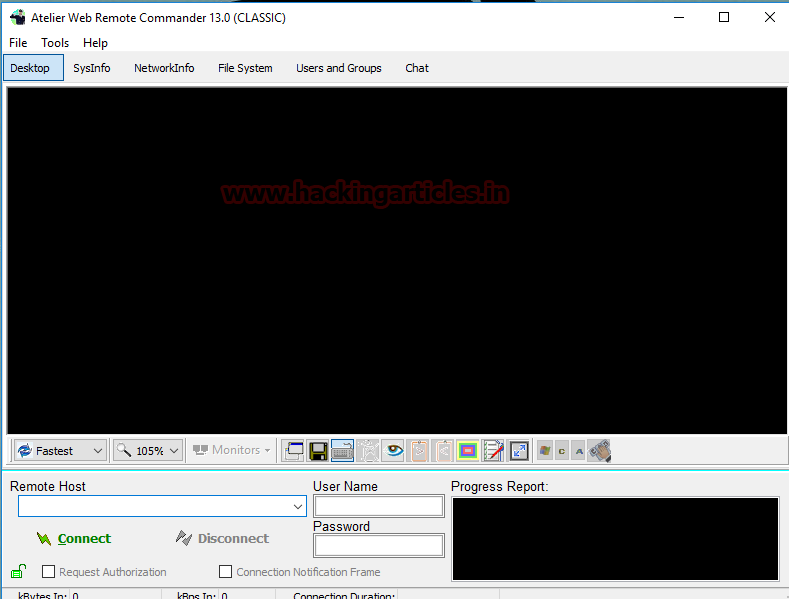Click the notepad with pencil icon
789x599 pixels.
493,451
